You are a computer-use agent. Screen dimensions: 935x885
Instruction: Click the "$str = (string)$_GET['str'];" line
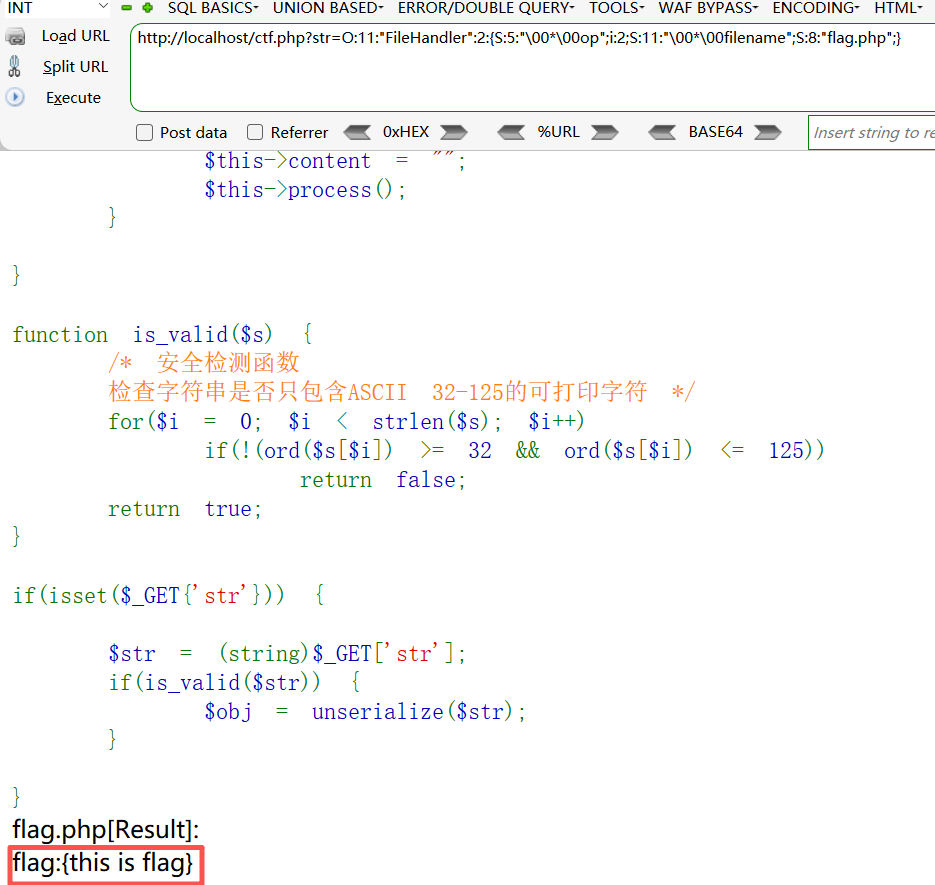tap(287, 654)
